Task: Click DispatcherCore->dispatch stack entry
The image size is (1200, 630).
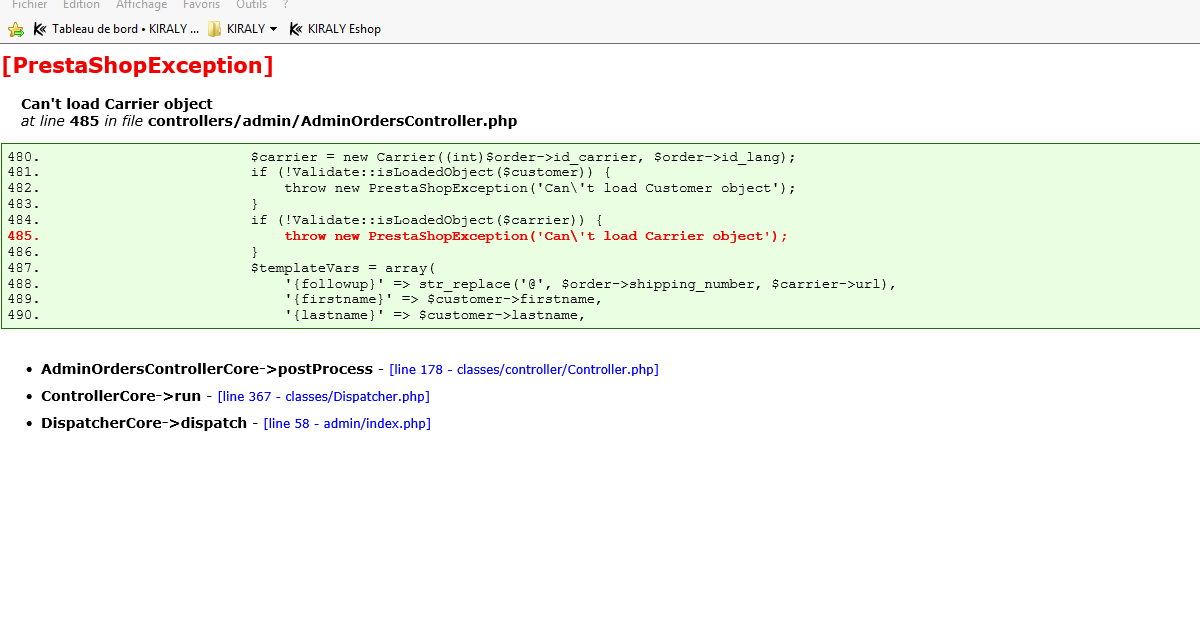Action: [144, 423]
